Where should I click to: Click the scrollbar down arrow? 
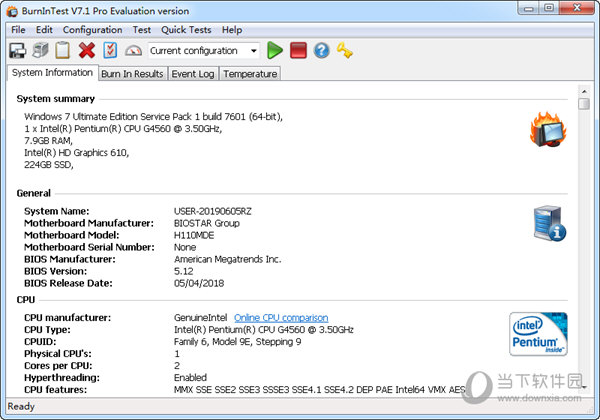[x=585, y=389]
